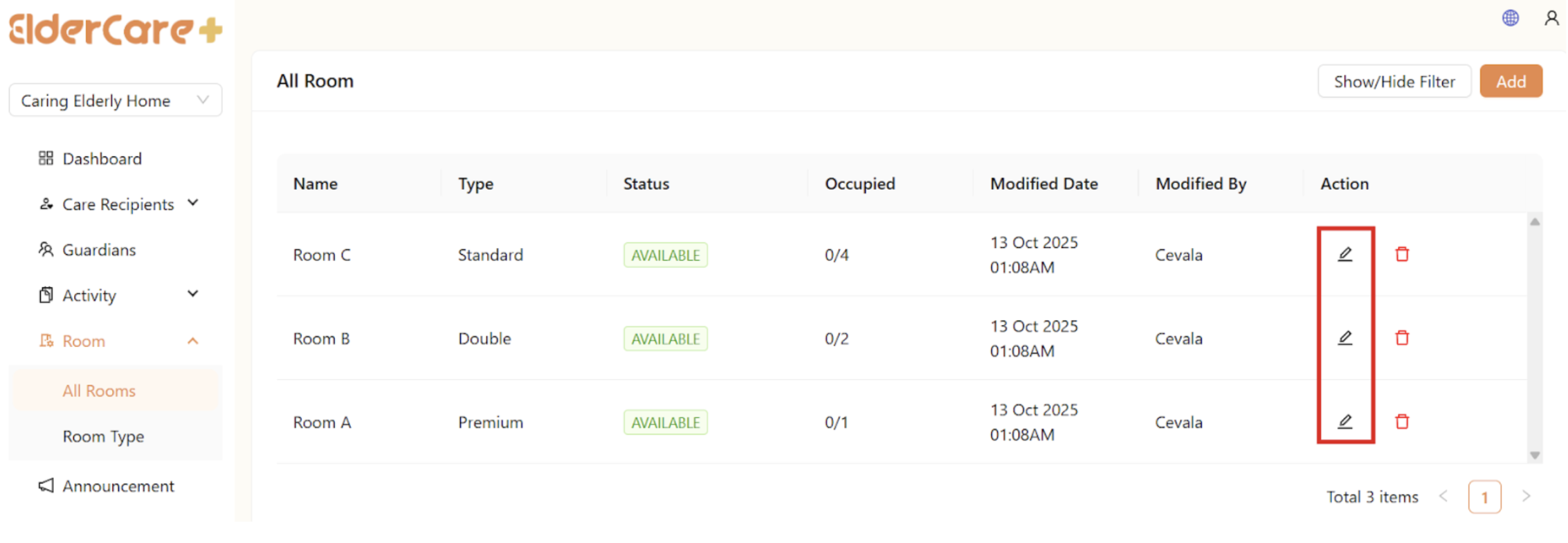Delete Room A using the trash icon
This screenshot has height=543, width=1568.
click(1402, 422)
